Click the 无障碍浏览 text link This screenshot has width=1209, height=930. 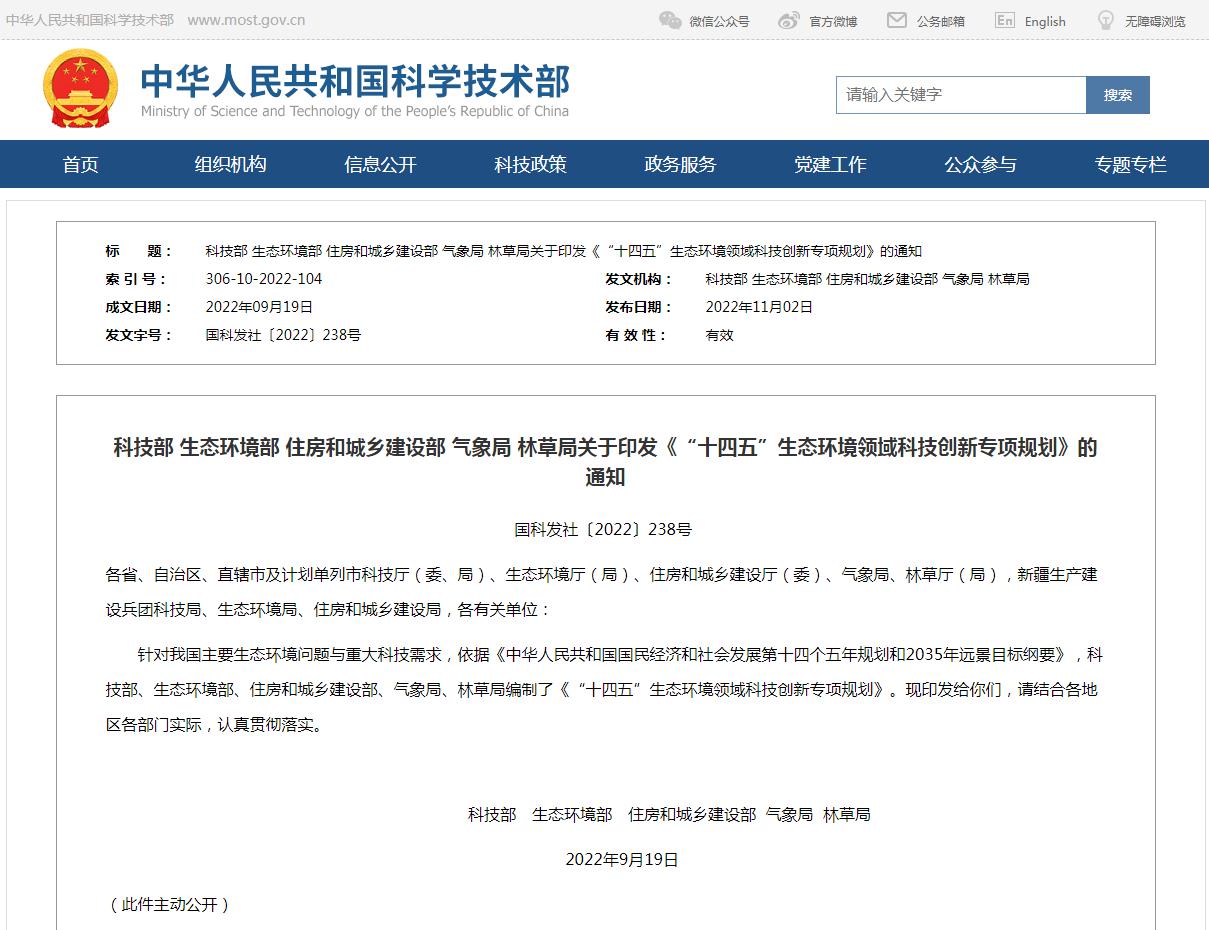coord(1155,21)
